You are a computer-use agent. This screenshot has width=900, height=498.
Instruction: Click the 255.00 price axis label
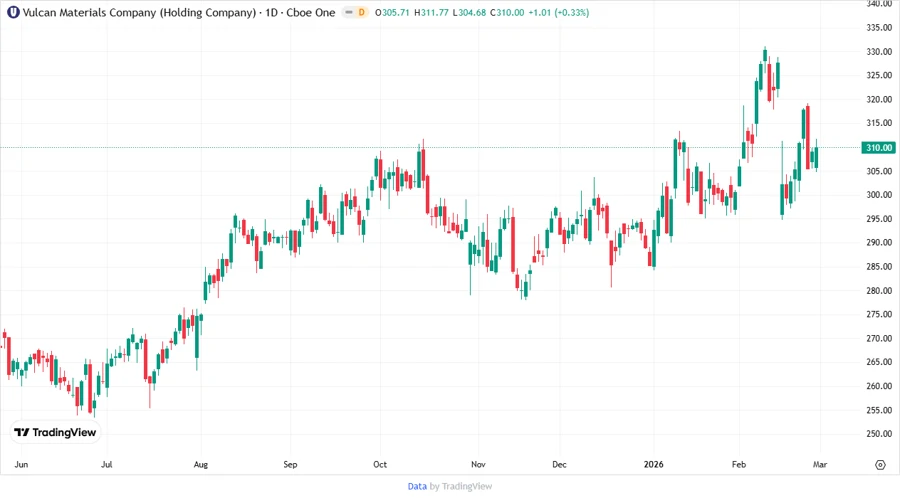click(879, 410)
